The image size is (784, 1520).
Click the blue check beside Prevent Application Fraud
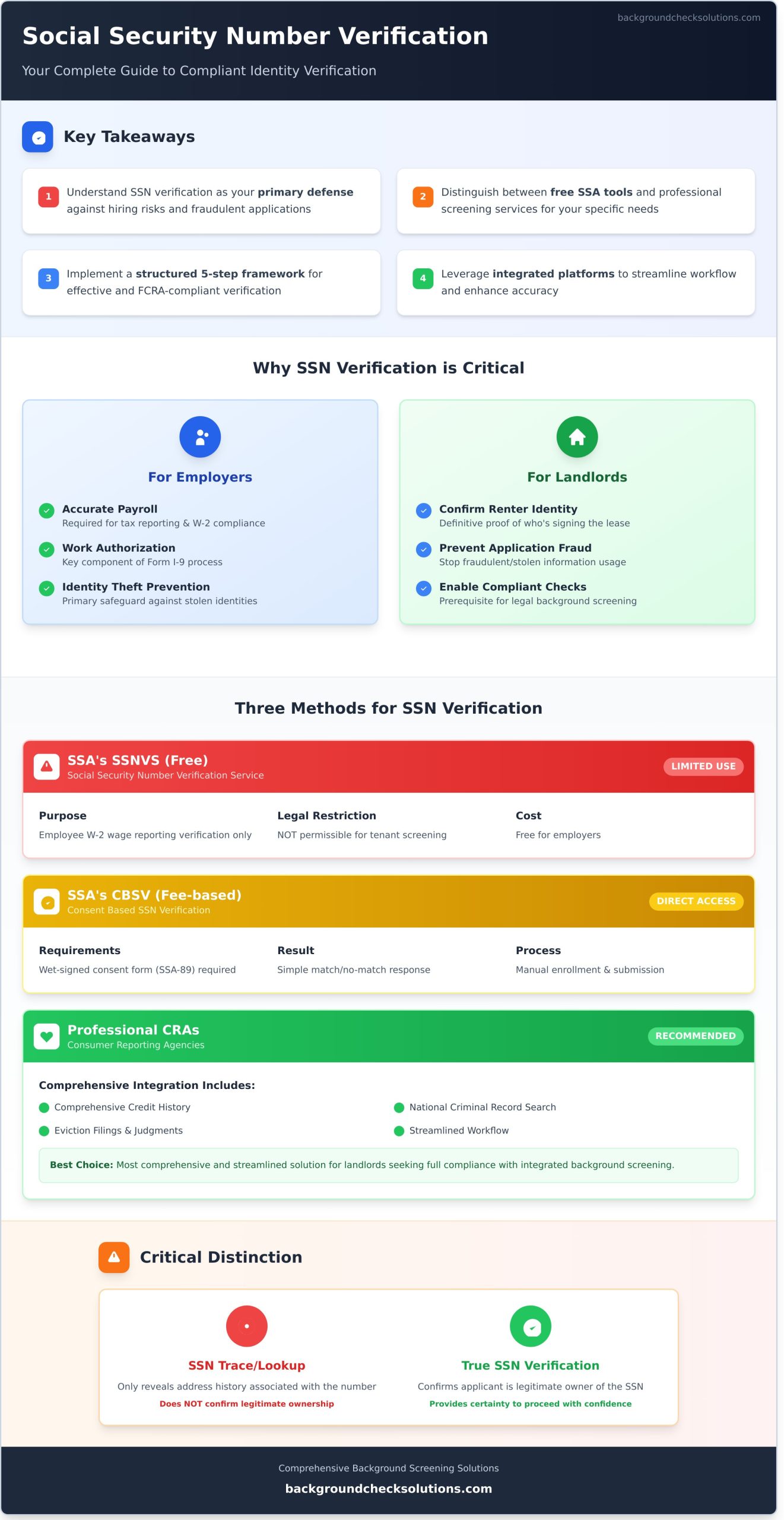(423, 550)
